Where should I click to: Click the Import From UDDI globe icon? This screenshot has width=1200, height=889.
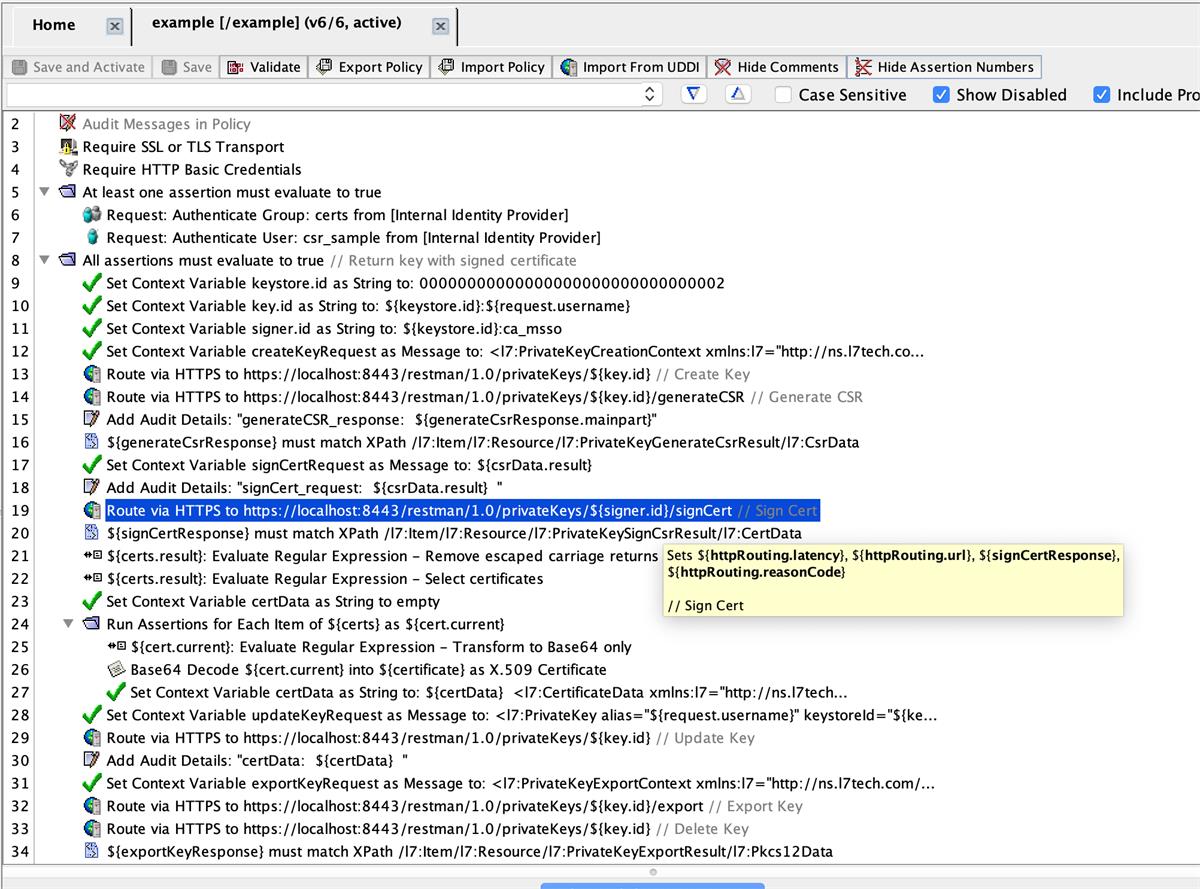(x=565, y=67)
